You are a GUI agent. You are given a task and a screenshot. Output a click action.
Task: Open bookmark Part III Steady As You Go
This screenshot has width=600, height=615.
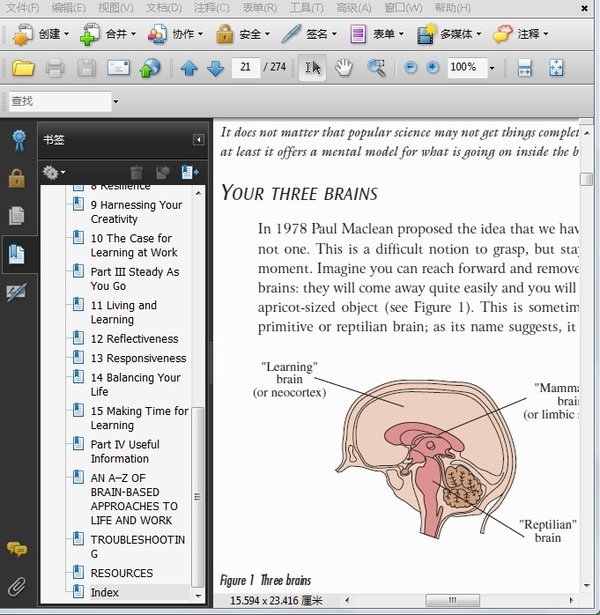point(135,279)
